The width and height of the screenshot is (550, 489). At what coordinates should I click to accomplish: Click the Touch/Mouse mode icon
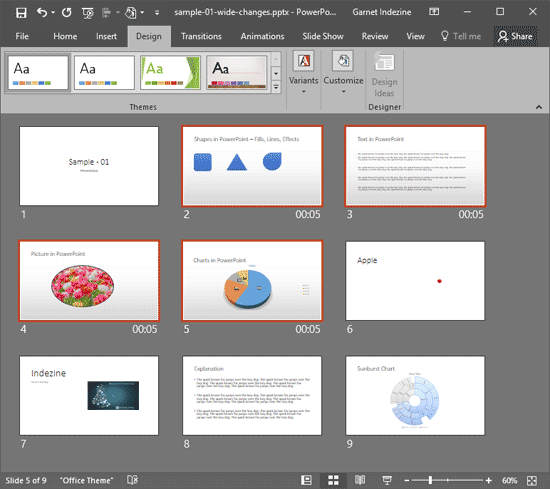tap(130, 13)
